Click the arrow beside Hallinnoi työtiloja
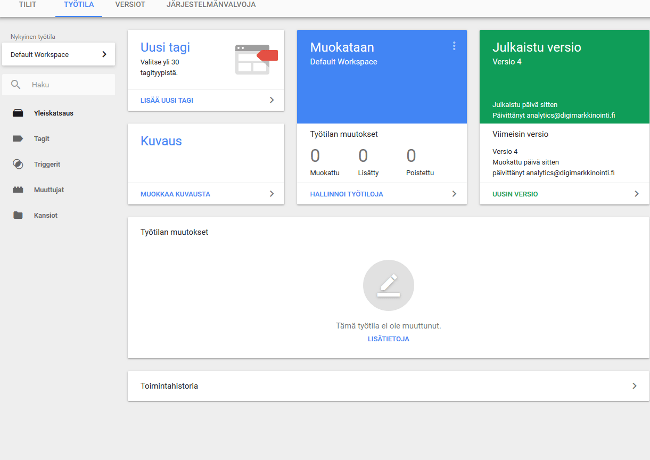 454,194
